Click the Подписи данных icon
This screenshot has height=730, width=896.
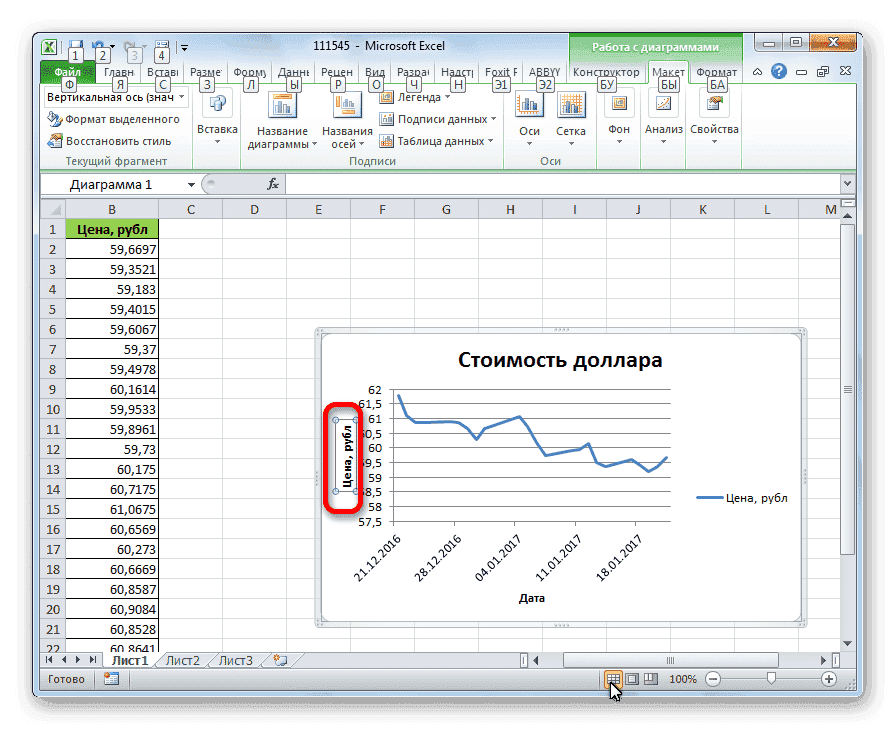click(385, 117)
